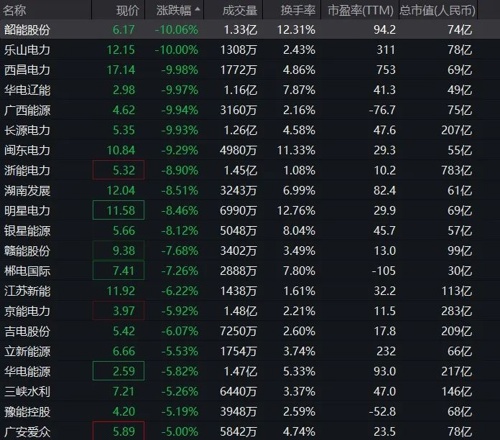Screen dimensions: 500x440
Task: Open 长源电力 stock details
Action: point(27,130)
